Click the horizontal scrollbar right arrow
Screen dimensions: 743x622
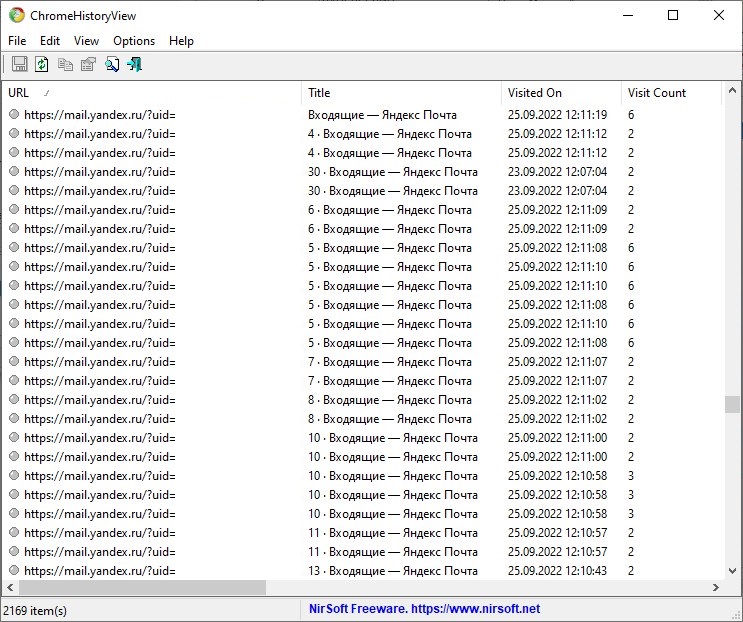tap(715, 588)
